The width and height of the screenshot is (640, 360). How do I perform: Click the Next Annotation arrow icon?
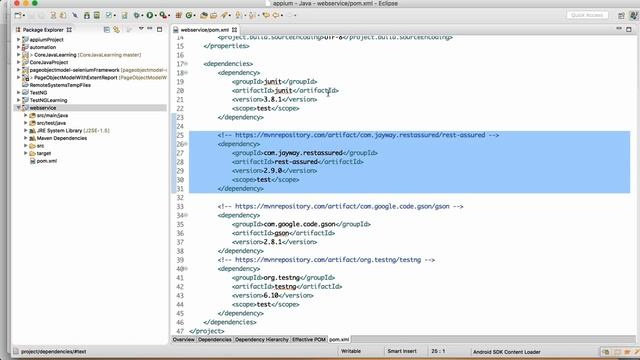(x=238, y=15)
